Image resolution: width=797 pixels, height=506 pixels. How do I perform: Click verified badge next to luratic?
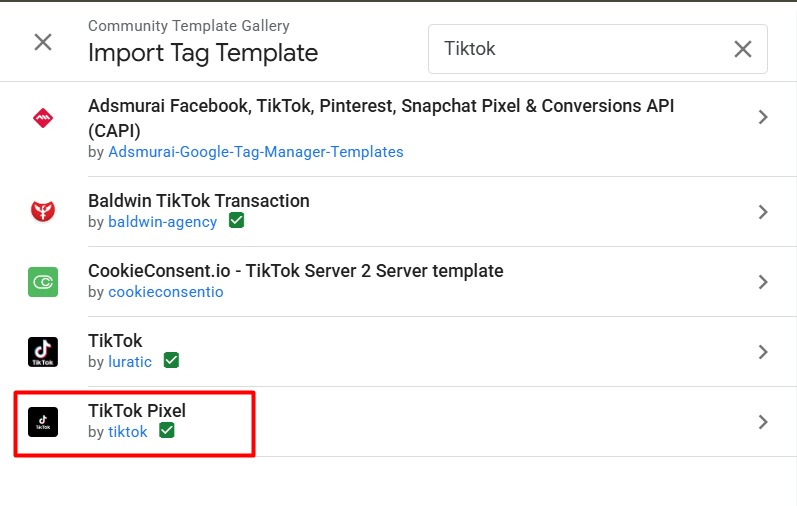pos(171,361)
